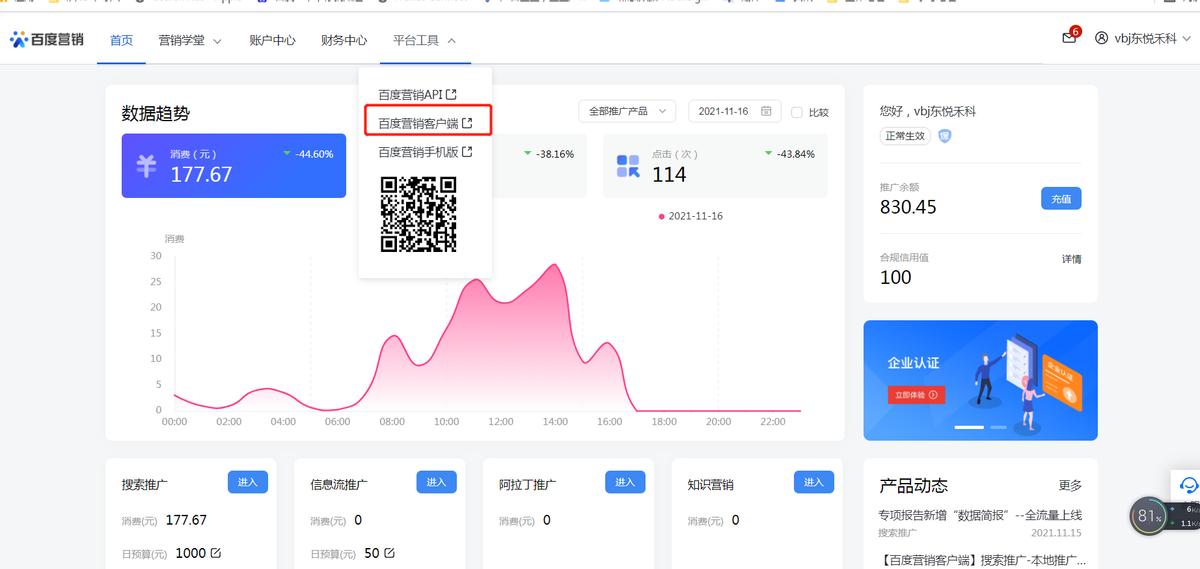Edit 信息流推广 daily budget pencil icon
The image size is (1200, 569).
[x=389, y=552]
